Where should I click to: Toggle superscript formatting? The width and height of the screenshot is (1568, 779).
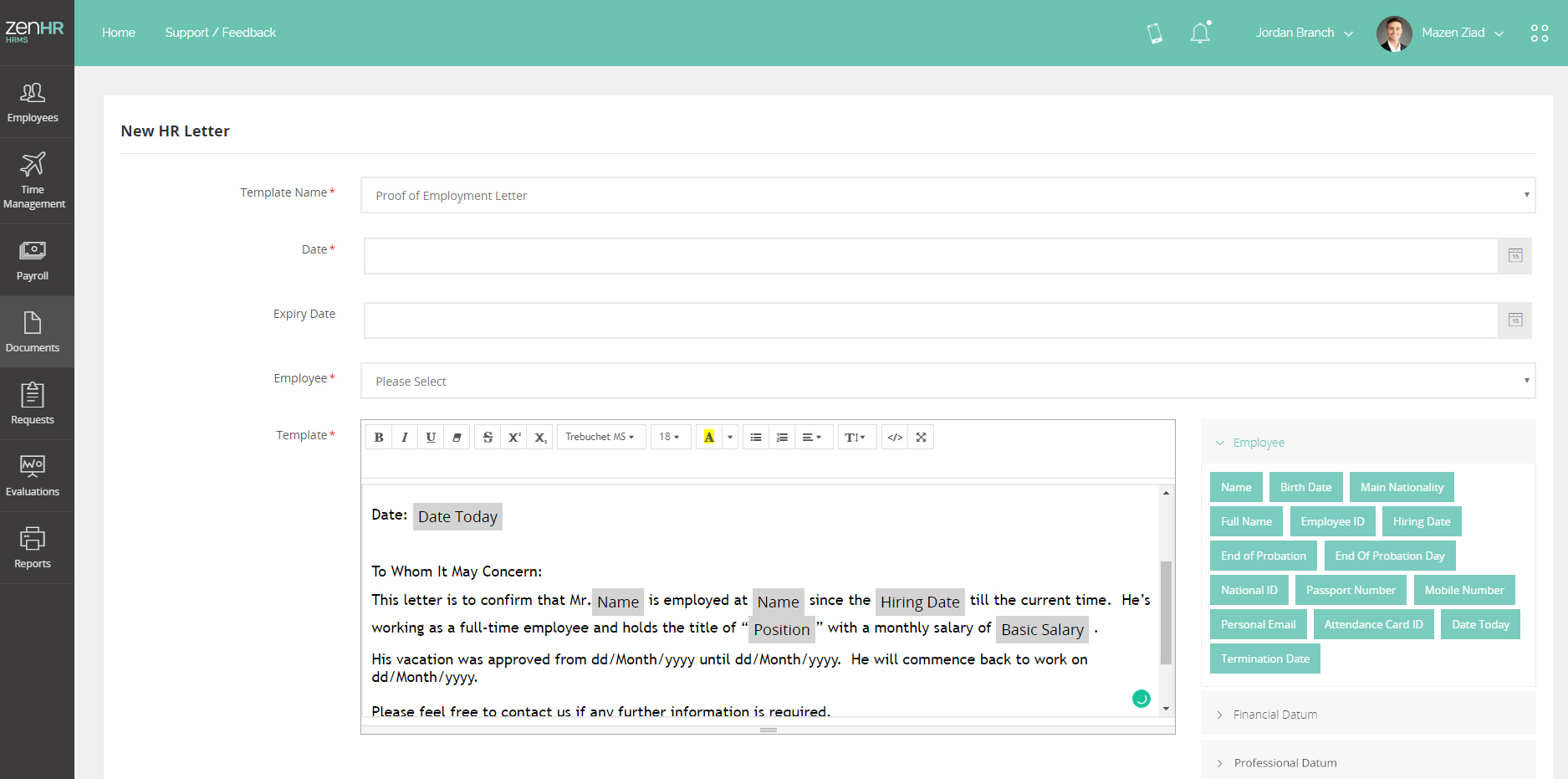pyautogui.click(x=514, y=437)
